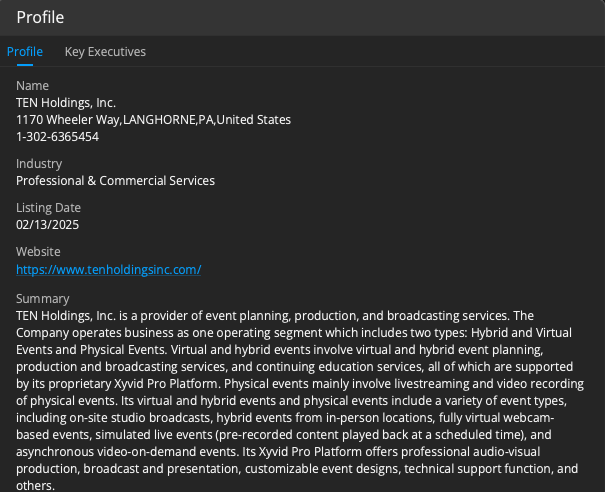
Task: Click the Industry field label
Action: [x=39, y=164]
